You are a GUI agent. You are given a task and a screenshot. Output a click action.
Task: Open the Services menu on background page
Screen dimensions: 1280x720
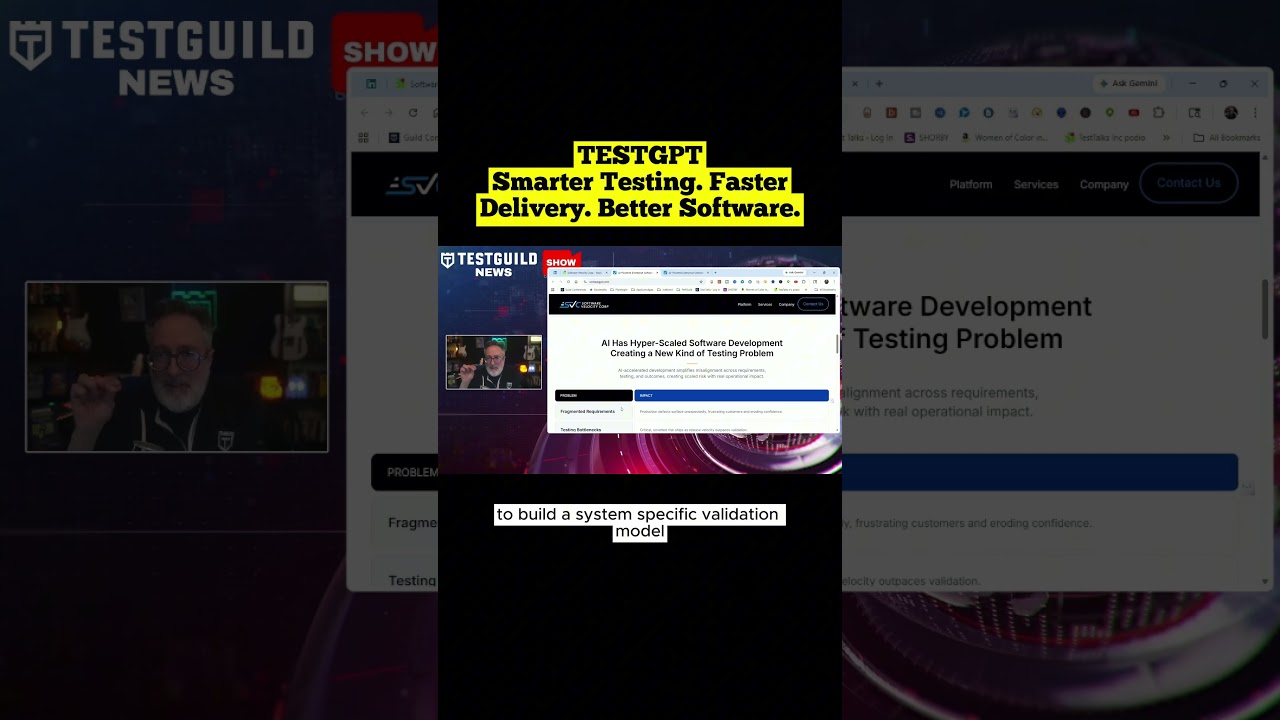pos(1036,184)
